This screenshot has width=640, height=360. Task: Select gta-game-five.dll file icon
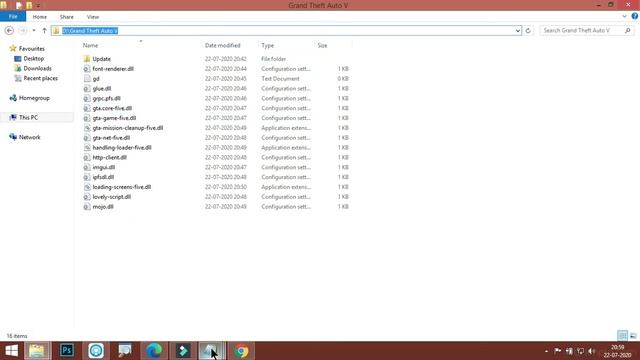(x=87, y=118)
